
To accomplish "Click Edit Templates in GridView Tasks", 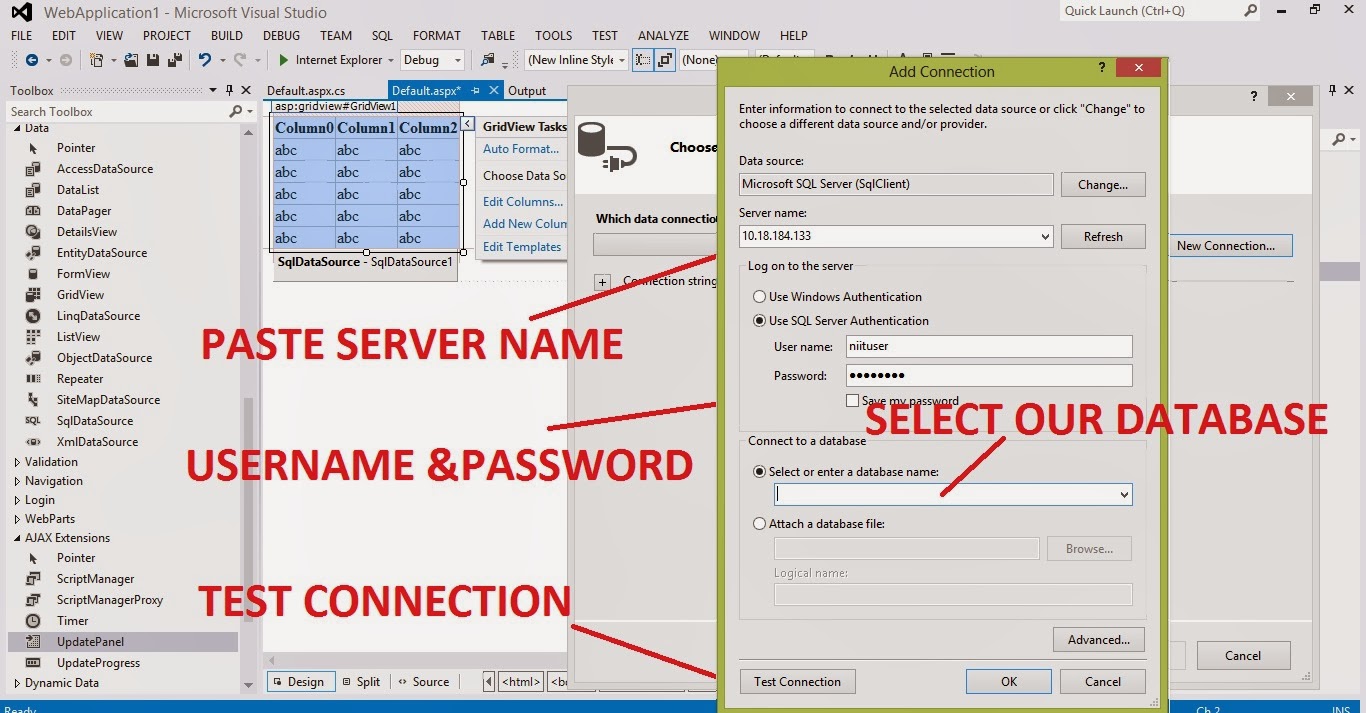I will tap(522, 247).
